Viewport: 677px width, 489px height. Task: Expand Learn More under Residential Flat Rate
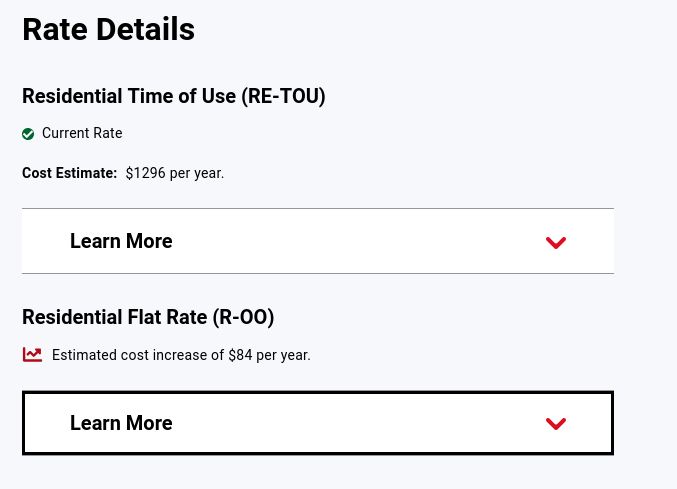click(317, 423)
